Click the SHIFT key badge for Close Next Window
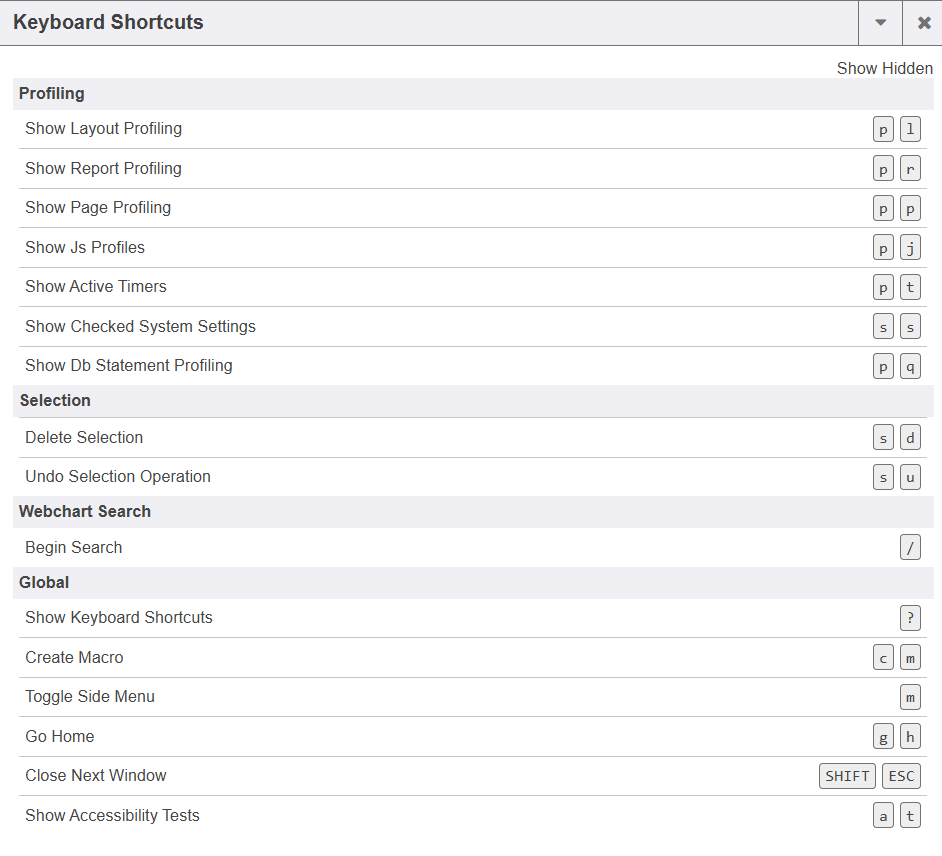The height and width of the screenshot is (856, 942). tap(847, 776)
